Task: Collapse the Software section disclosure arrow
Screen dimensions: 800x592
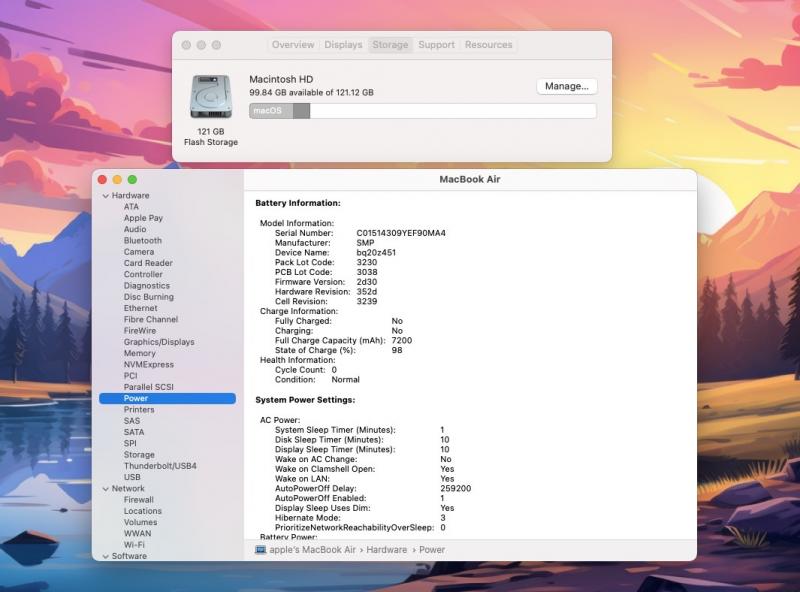Action: (105, 556)
